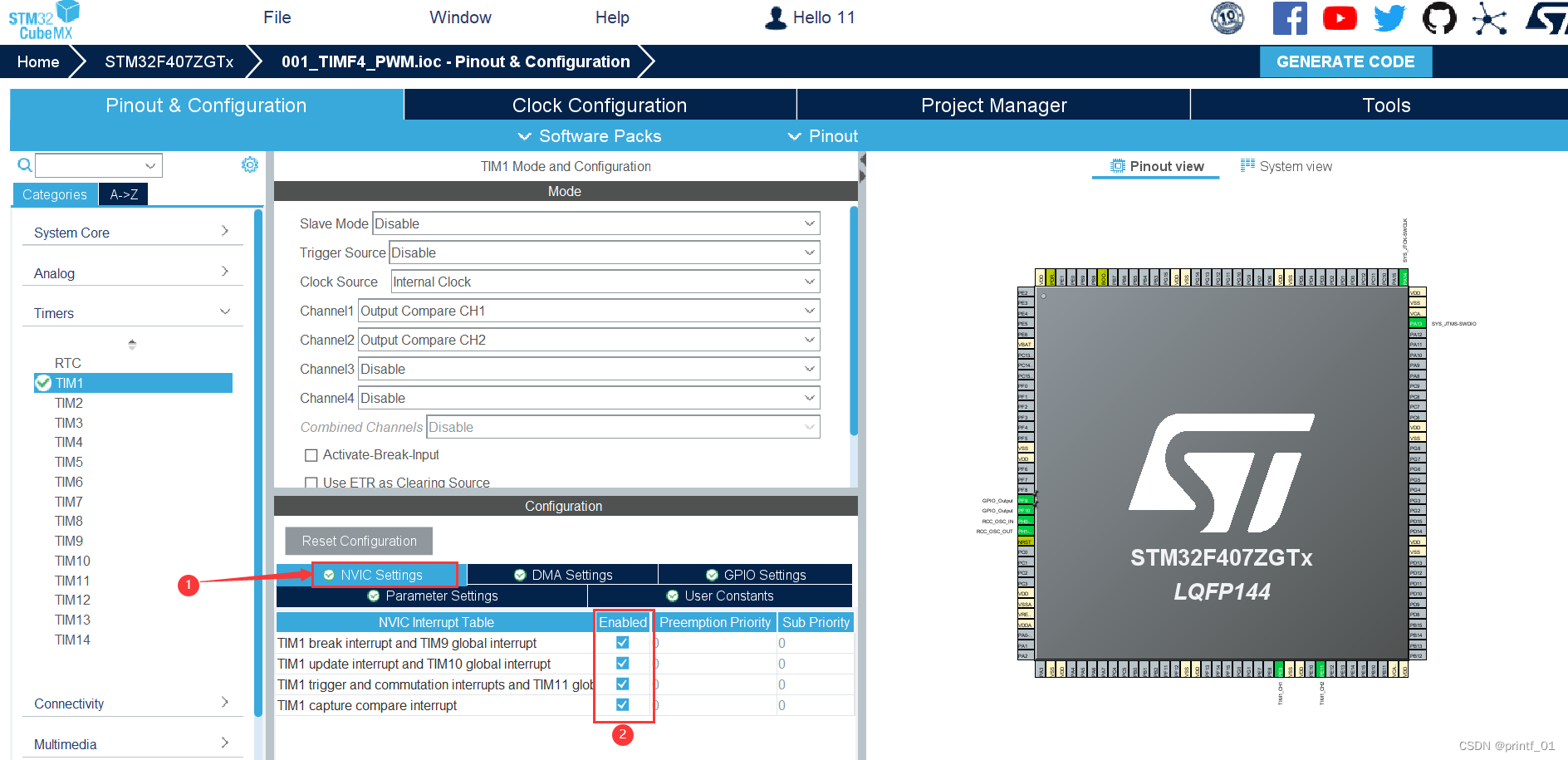Click the ST logo icon at top right
This screenshot has width=1568, height=760.
pos(1546,18)
